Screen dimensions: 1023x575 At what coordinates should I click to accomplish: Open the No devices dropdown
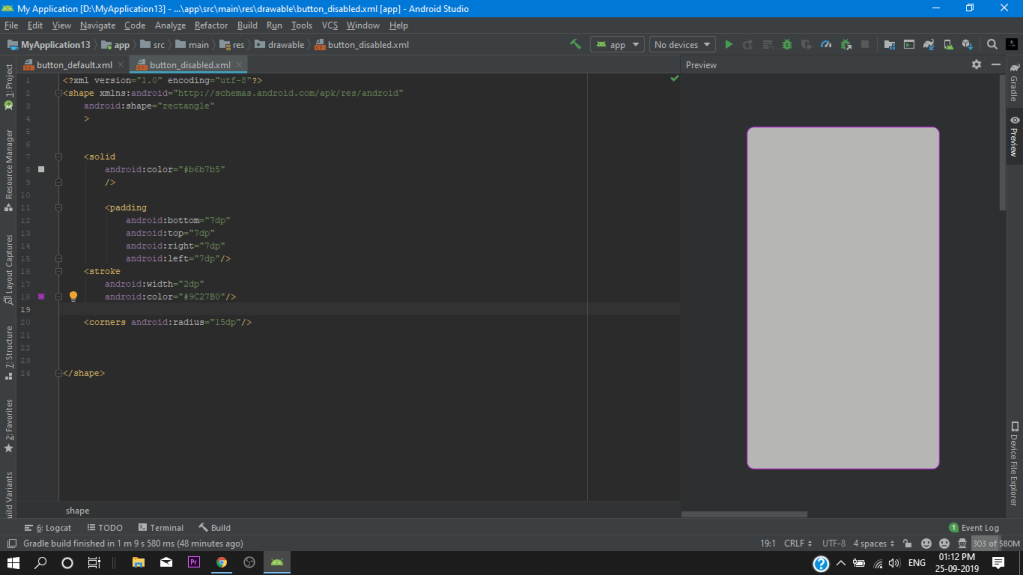tap(682, 45)
